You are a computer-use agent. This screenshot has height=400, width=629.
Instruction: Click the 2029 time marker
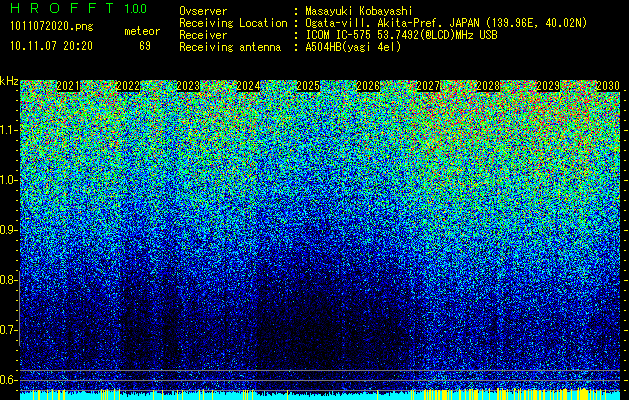tap(548, 86)
